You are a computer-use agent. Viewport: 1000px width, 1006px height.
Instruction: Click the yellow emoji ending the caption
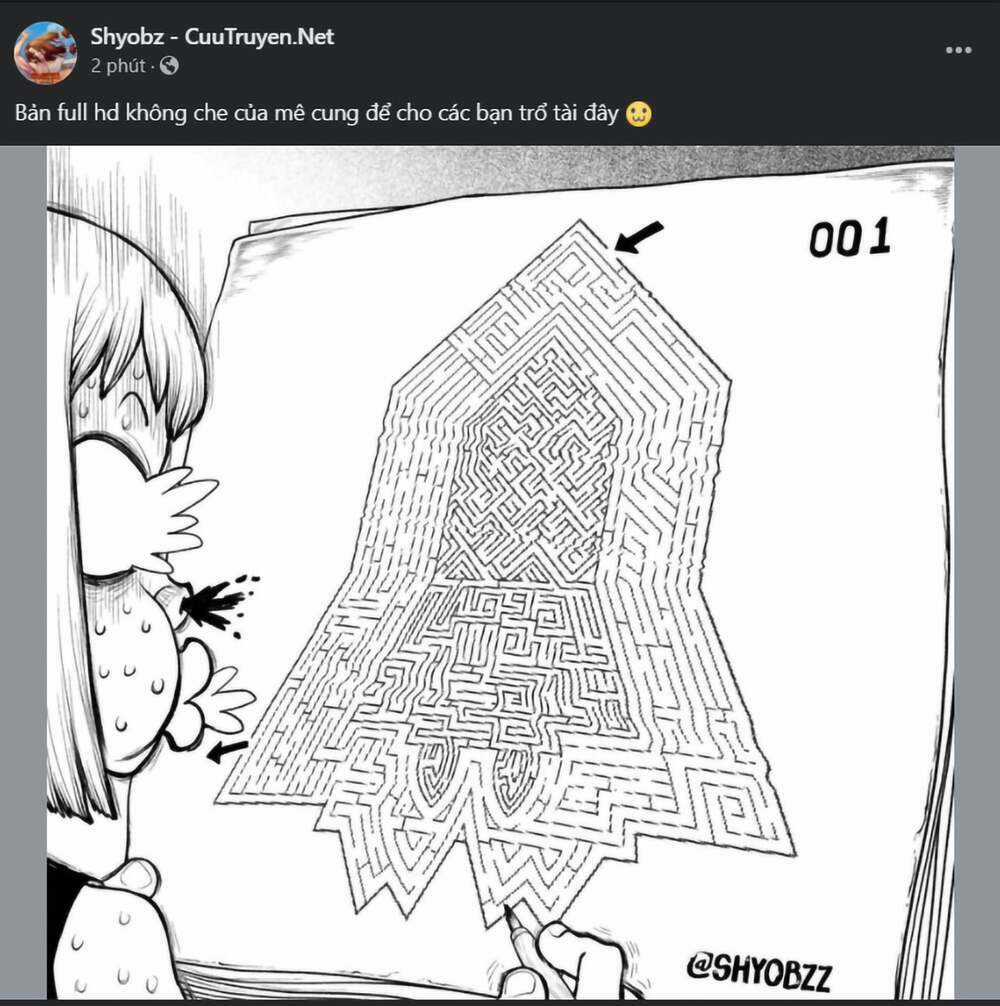click(x=638, y=114)
